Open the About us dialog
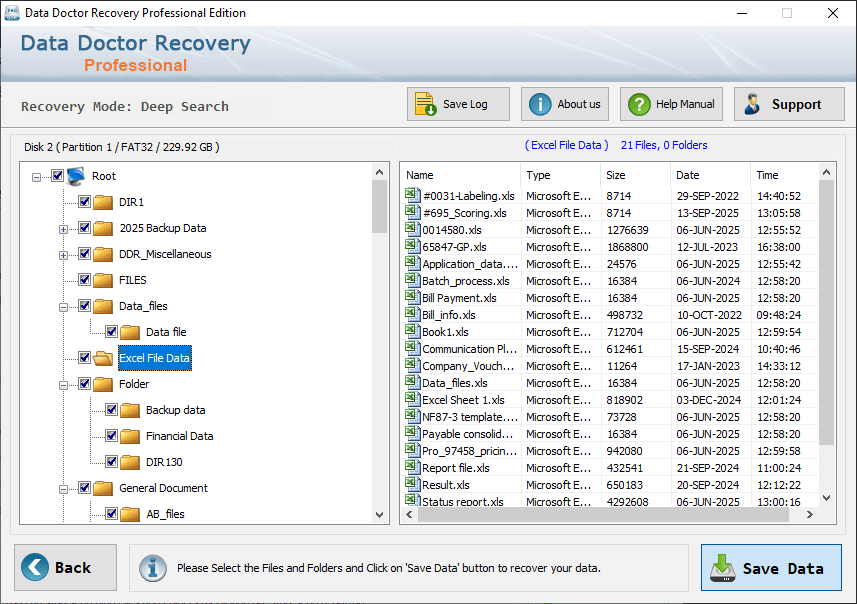 [x=565, y=104]
